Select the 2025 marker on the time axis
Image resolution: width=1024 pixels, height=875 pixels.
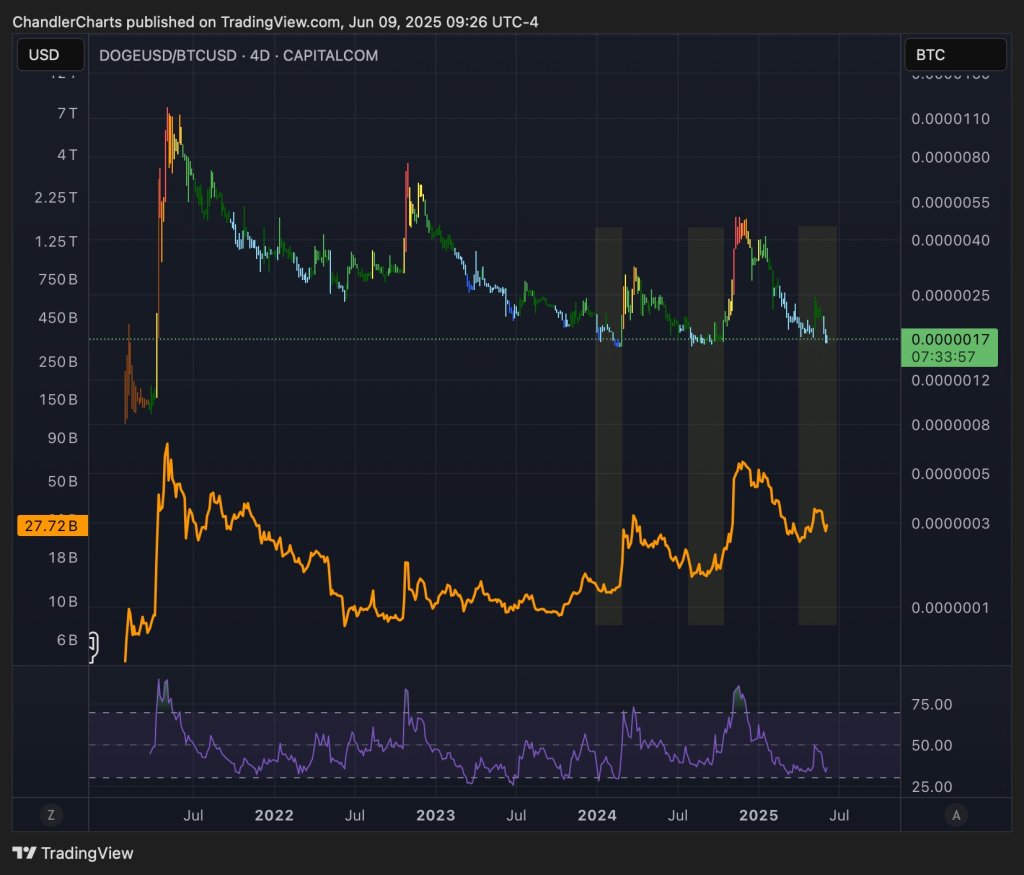coord(759,815)
